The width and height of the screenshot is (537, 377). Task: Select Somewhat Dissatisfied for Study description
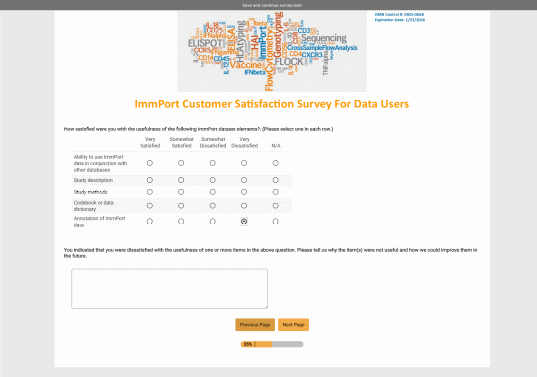coord(213,180)
